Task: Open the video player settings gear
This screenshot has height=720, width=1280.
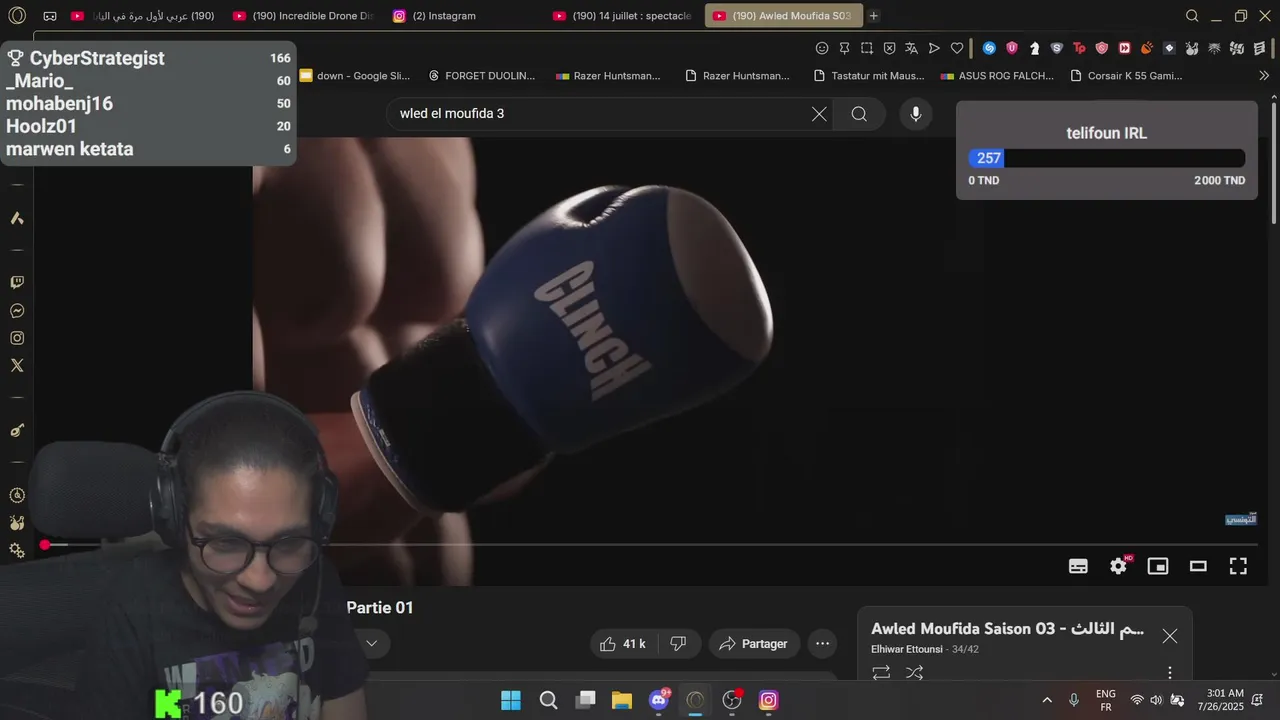Action: point(1119,566)
